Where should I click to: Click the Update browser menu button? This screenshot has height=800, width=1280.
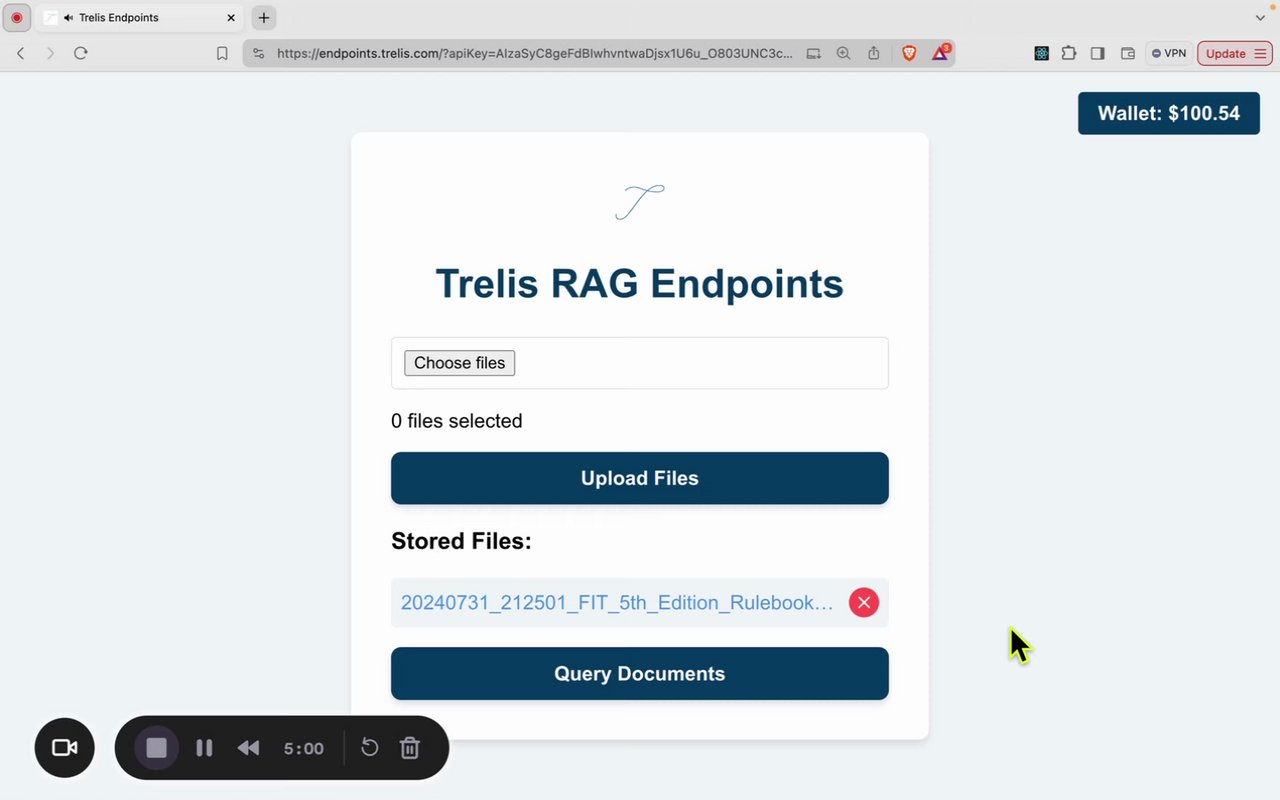1235,53
